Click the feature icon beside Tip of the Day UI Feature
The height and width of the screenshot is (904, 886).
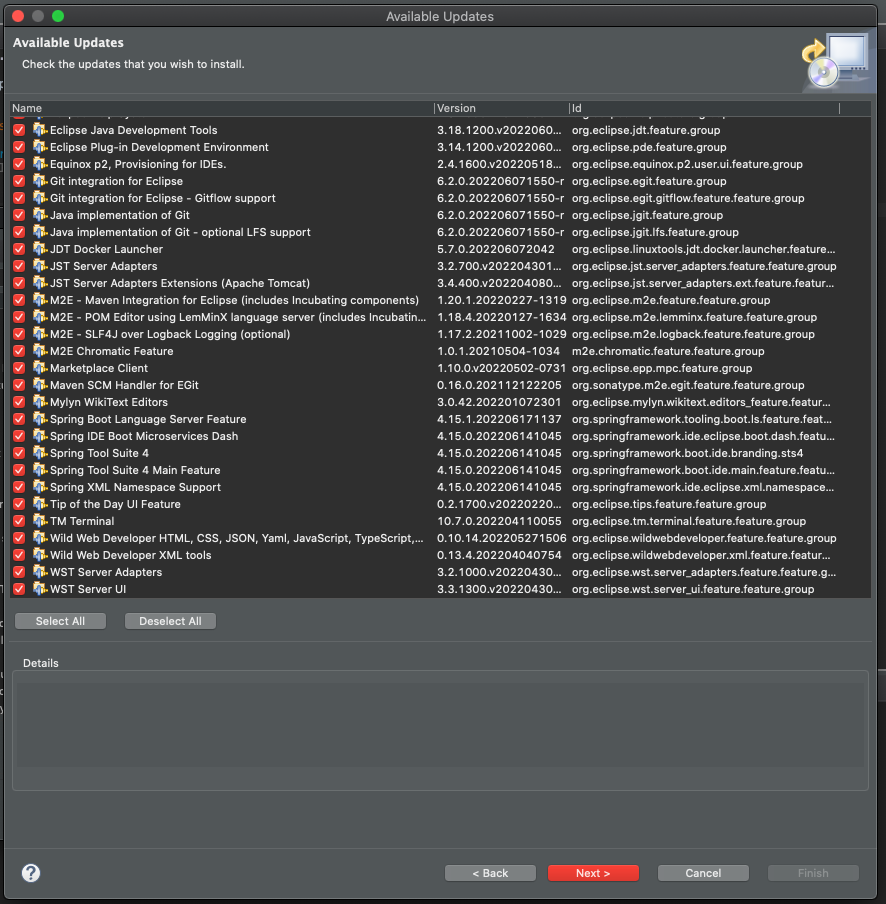point(40,504)
